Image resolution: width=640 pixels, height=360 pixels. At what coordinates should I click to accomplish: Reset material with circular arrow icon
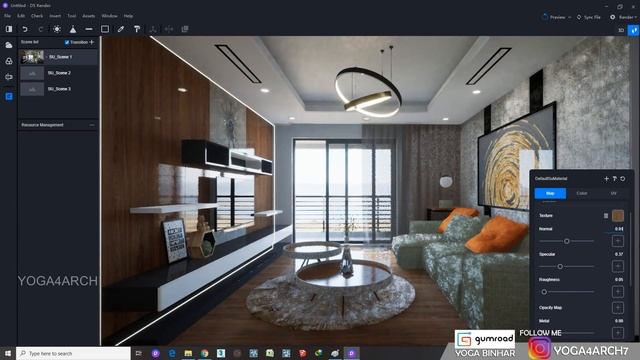coord(622,178)
